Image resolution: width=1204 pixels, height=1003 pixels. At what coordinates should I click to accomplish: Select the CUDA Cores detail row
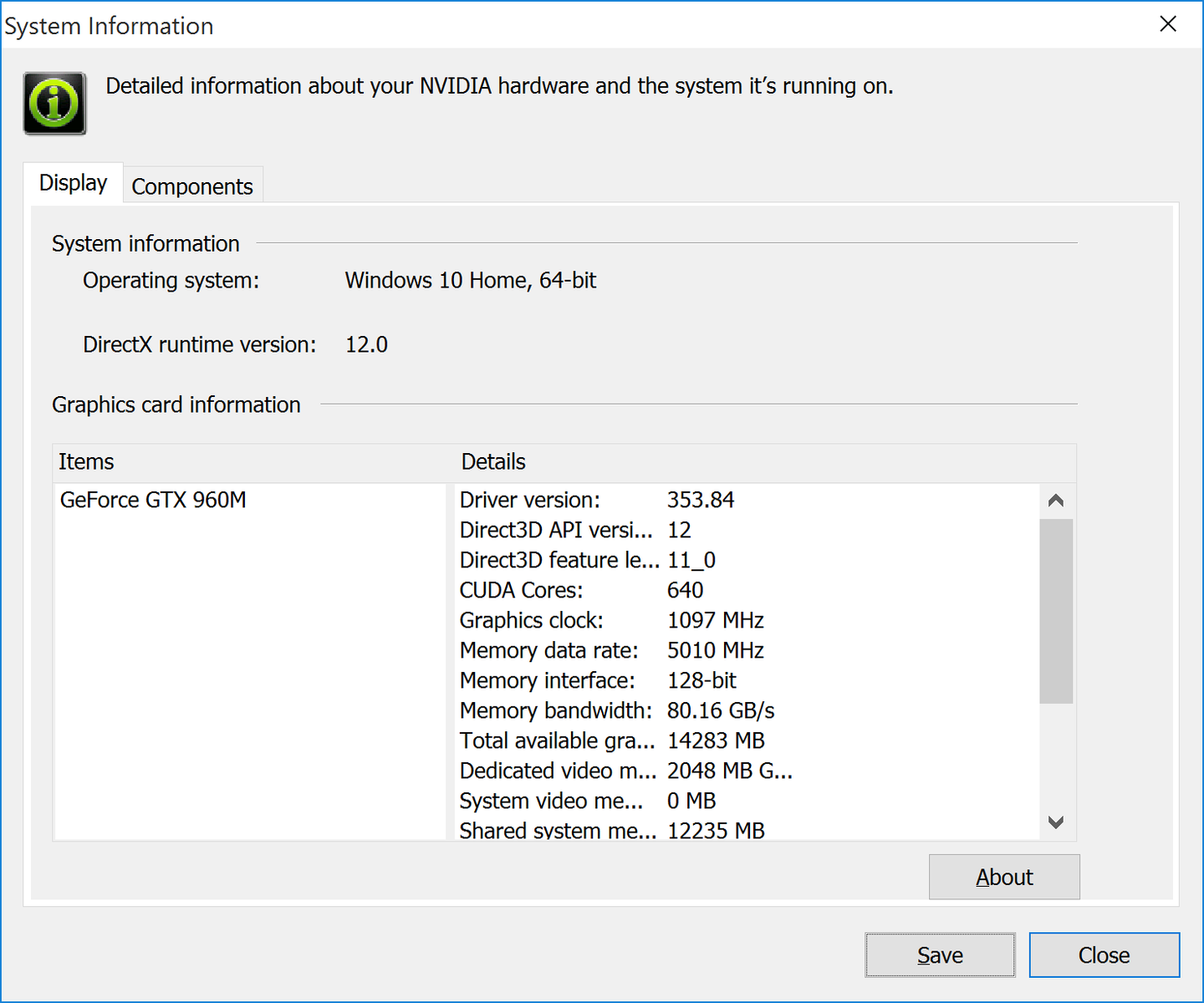click(582, 590)
